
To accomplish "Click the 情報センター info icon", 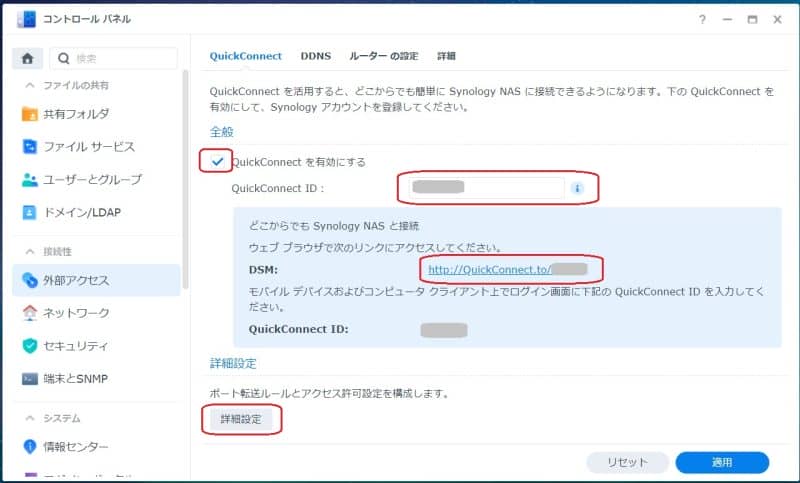I will coord(30,447).
